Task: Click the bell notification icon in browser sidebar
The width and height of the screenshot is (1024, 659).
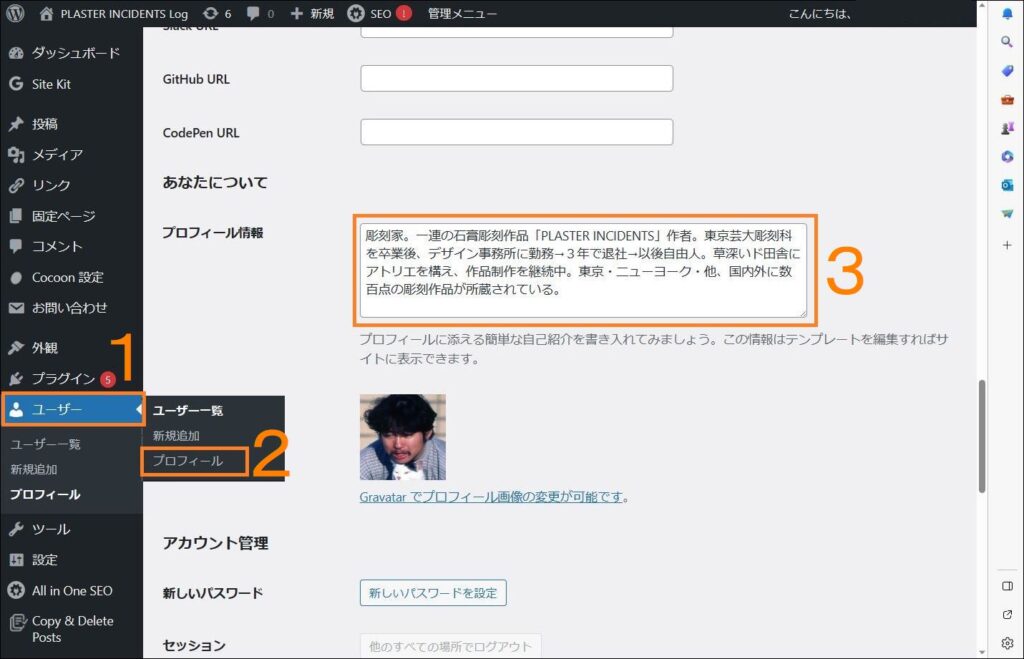Action: pyautogui.click(x=1007, y=14)
